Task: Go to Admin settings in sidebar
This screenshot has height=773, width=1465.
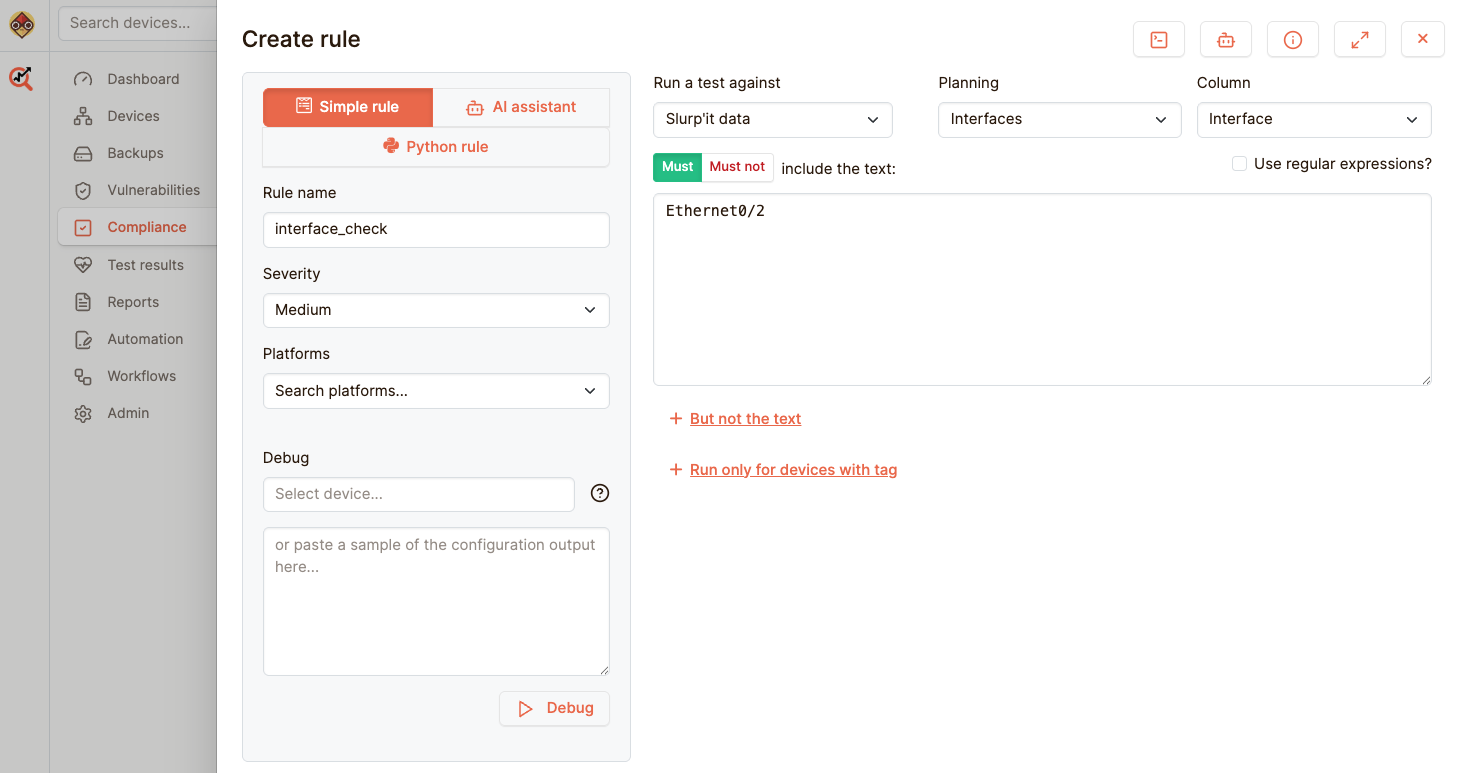Action: [128, 413]
